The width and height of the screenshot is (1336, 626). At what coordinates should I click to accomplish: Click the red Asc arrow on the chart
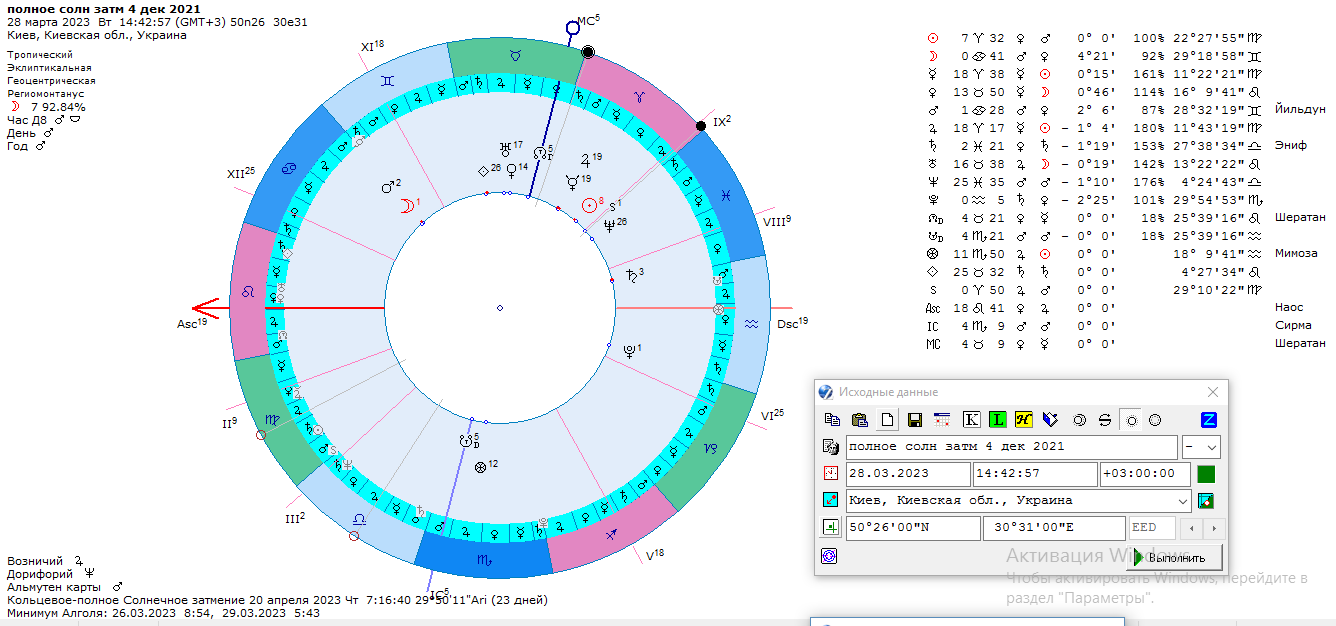click(x=207, y=308)
